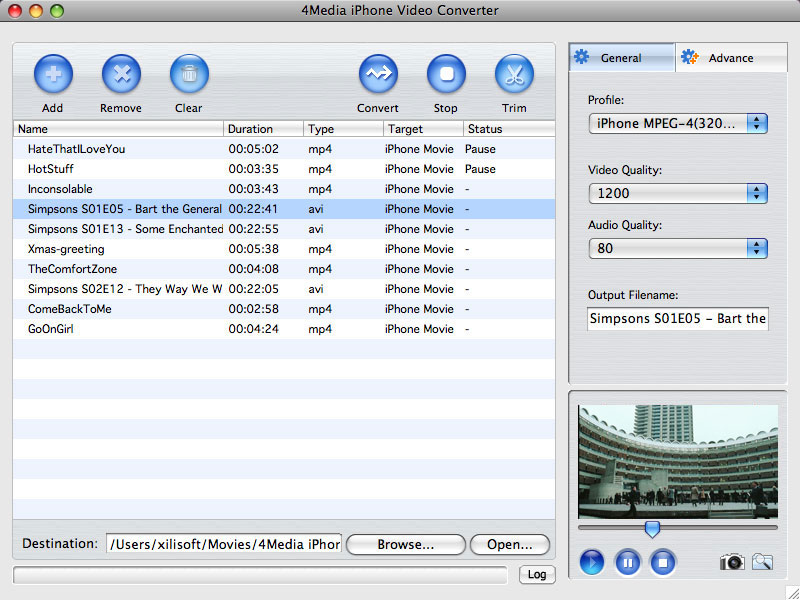Viewport: 800px width, 600px height.
Task: Zoom the window with green button
Action: [x=57, y=10]
